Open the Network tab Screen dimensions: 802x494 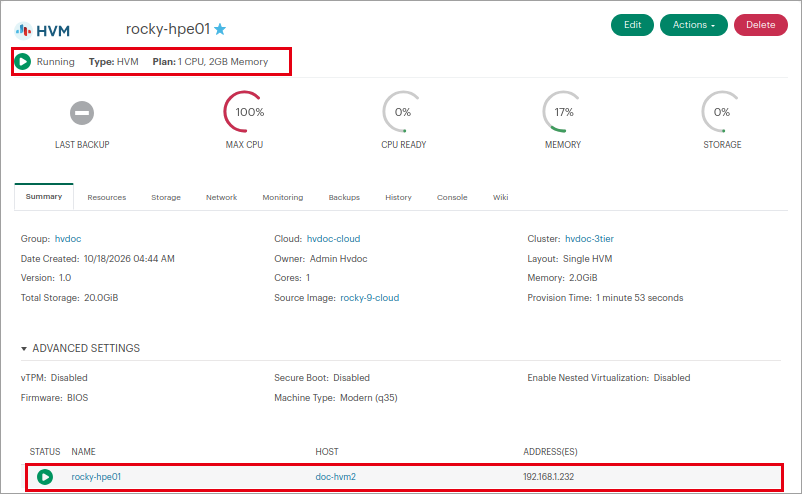[x=221, y=197]
